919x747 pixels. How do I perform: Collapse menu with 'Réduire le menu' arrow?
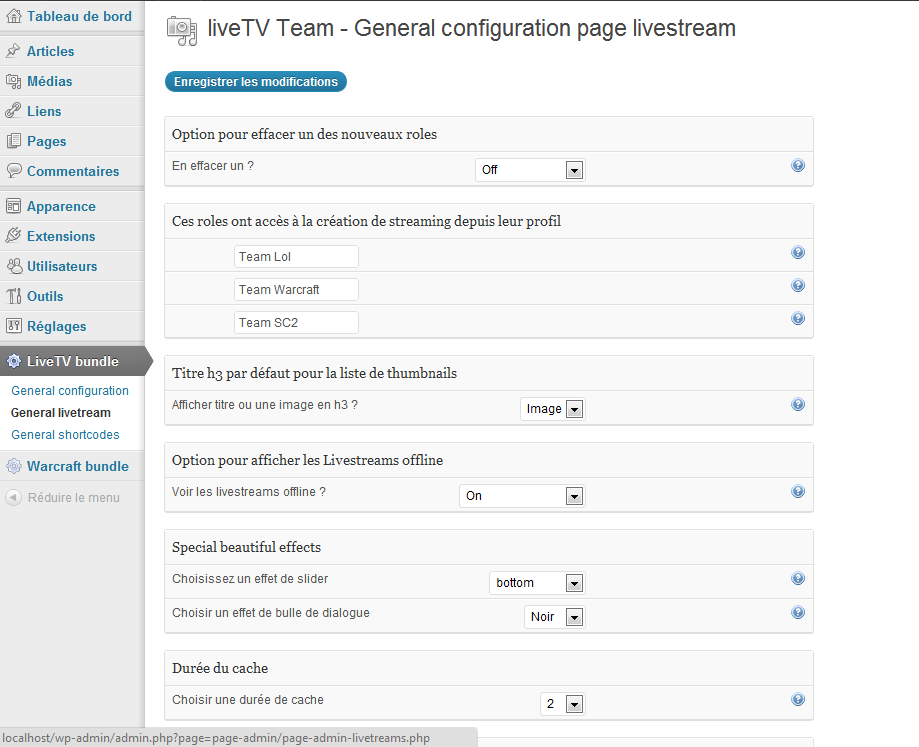click(x=13, y=497)
